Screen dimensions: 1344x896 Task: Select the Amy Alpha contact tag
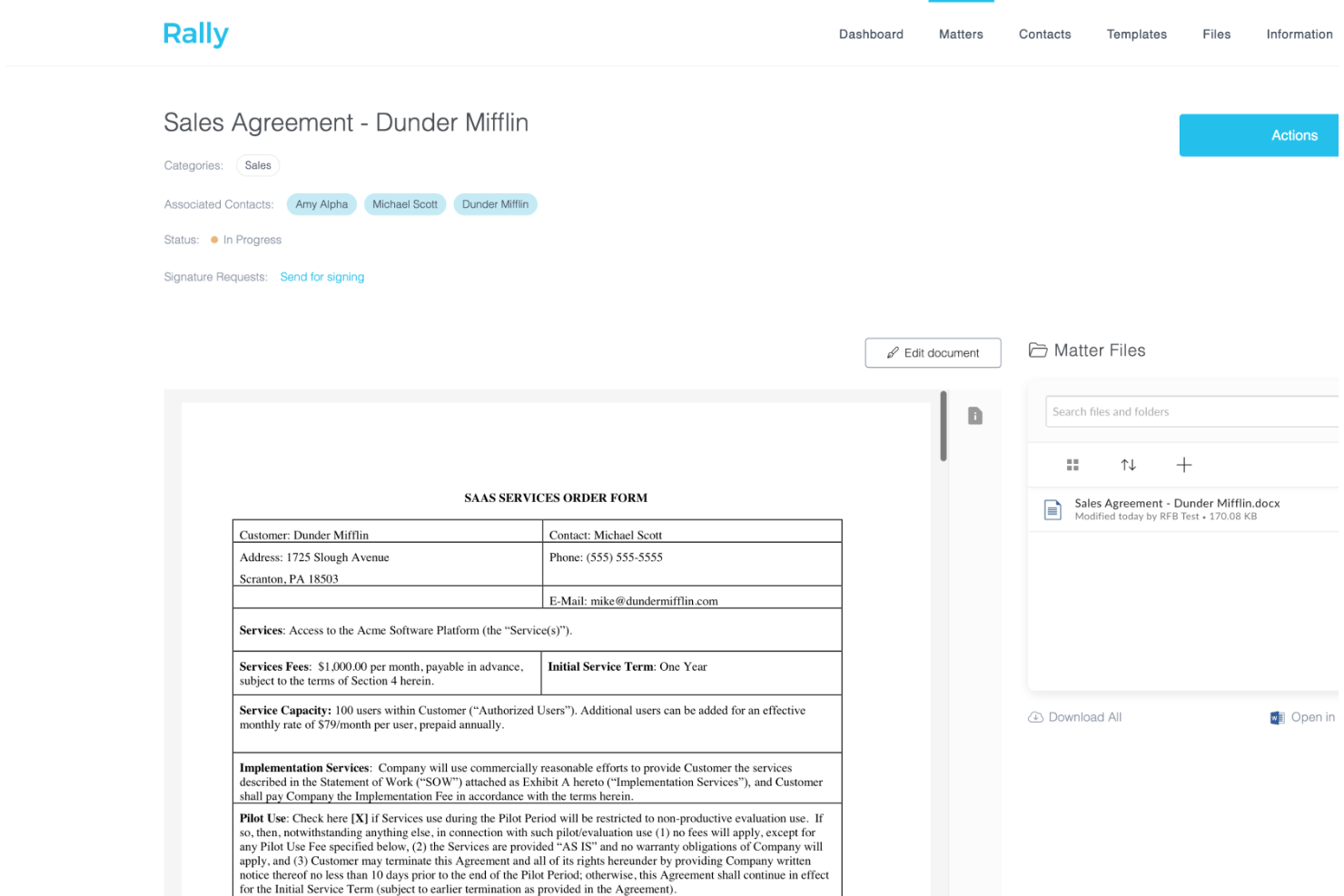(x=321, y=204)
